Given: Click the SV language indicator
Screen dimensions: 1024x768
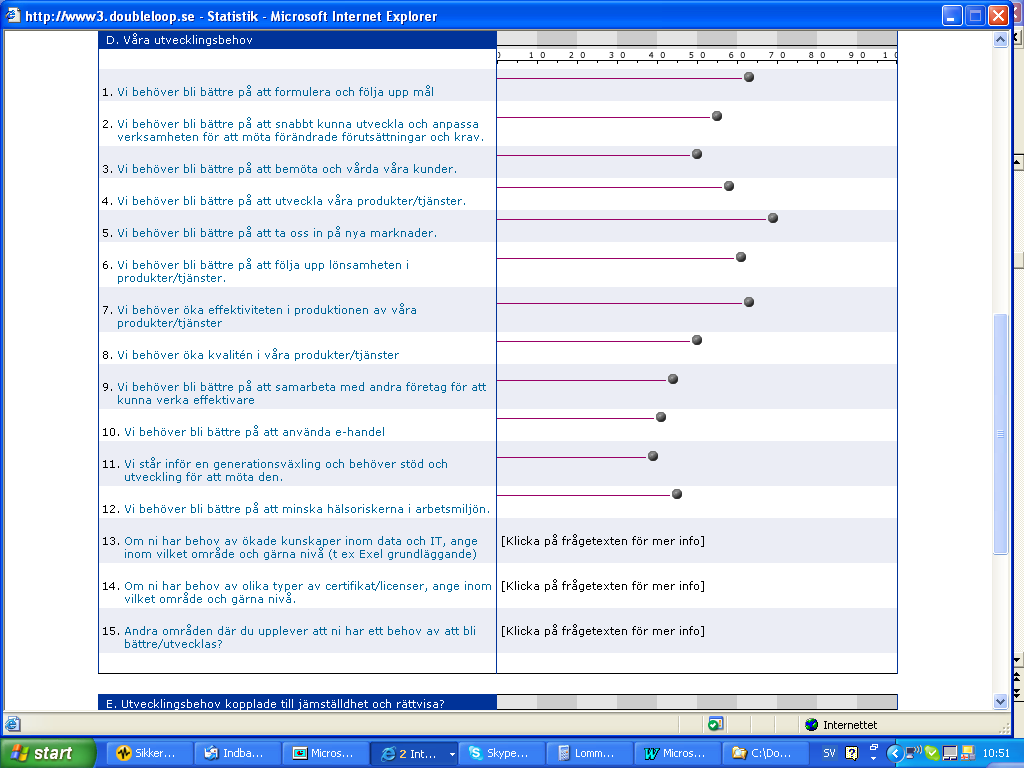Looking at the screenshot, I should (x=829, y=754).
